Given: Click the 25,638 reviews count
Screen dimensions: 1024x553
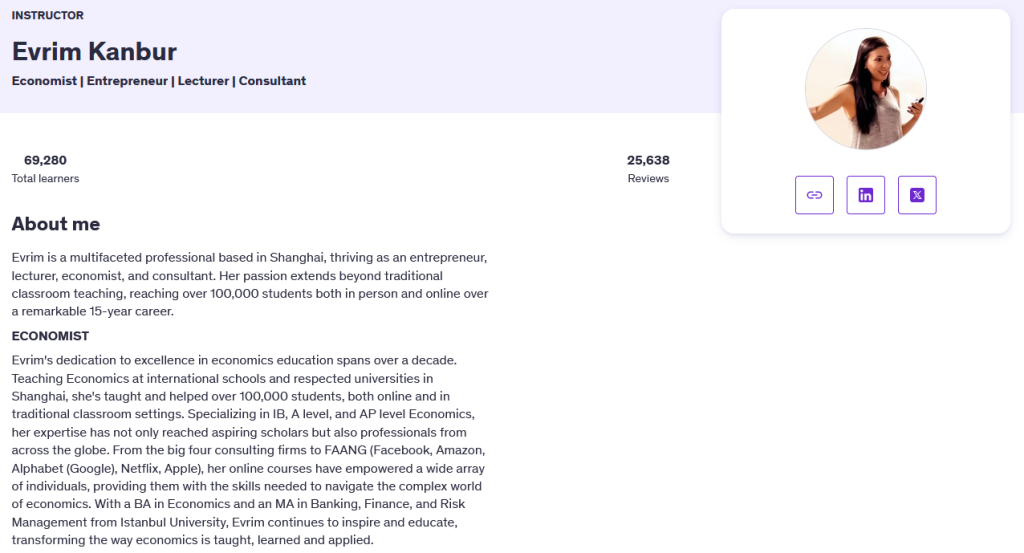Looking at the screenshot, I should point(648,160).
